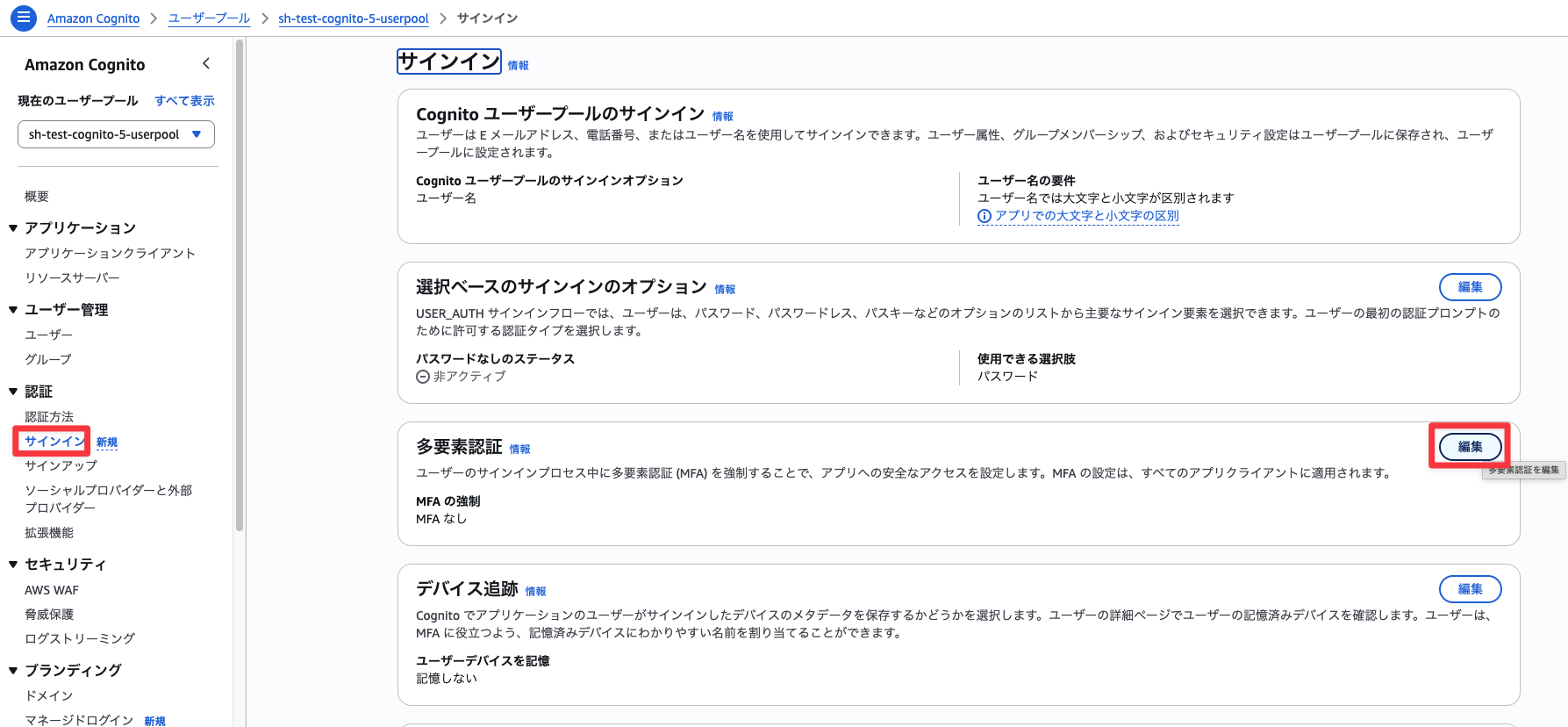Open 認証方法 page

[x=49, y=417]
